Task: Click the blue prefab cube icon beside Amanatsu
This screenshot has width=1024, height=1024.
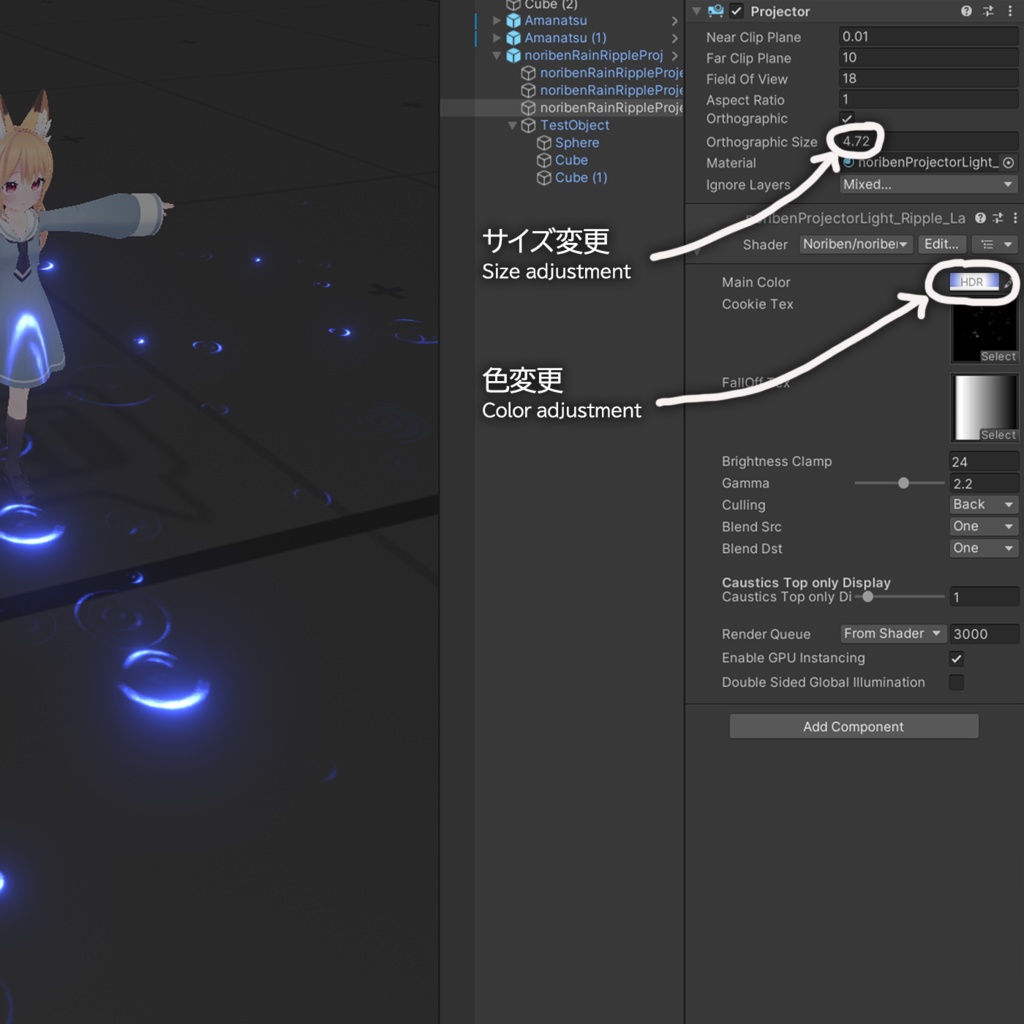Action: click(x=514, y=20)
